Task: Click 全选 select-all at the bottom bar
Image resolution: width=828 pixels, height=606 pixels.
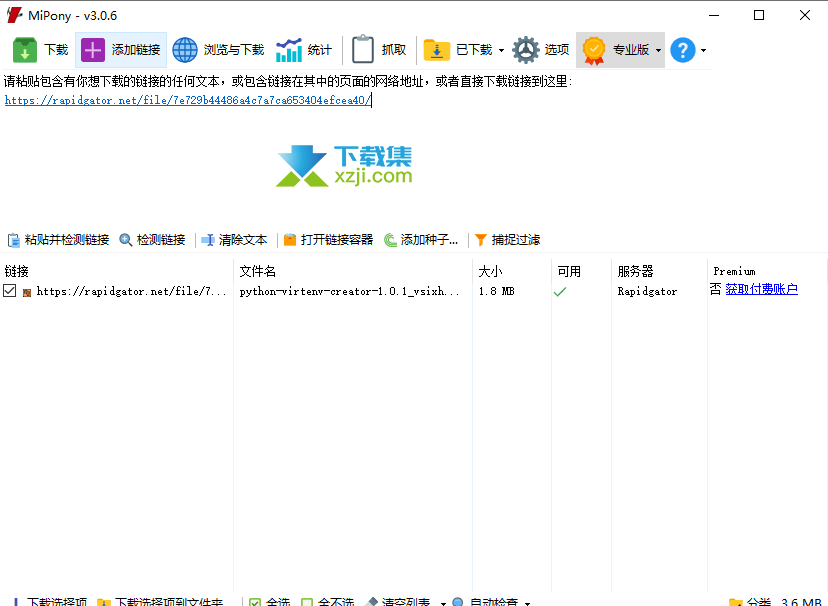Action: [x=270, y=601]
